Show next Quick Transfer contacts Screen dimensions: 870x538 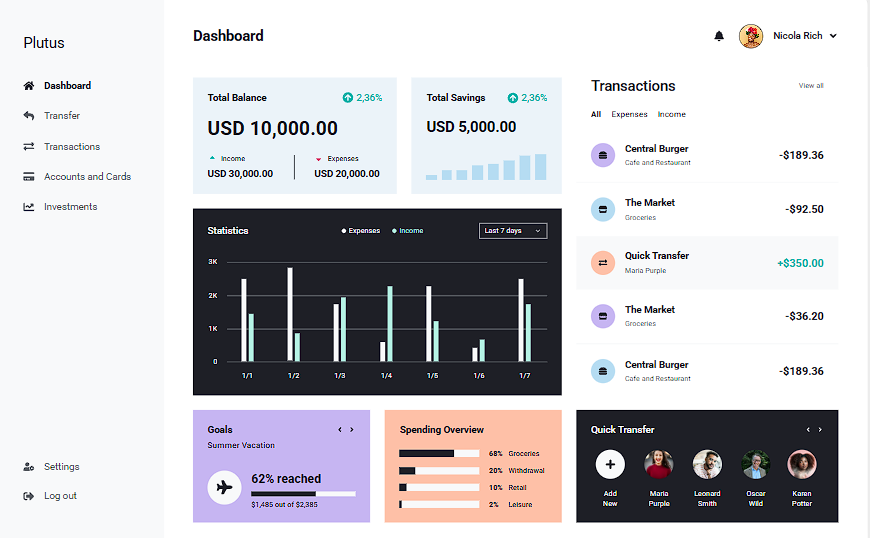(x=820, y=430)
